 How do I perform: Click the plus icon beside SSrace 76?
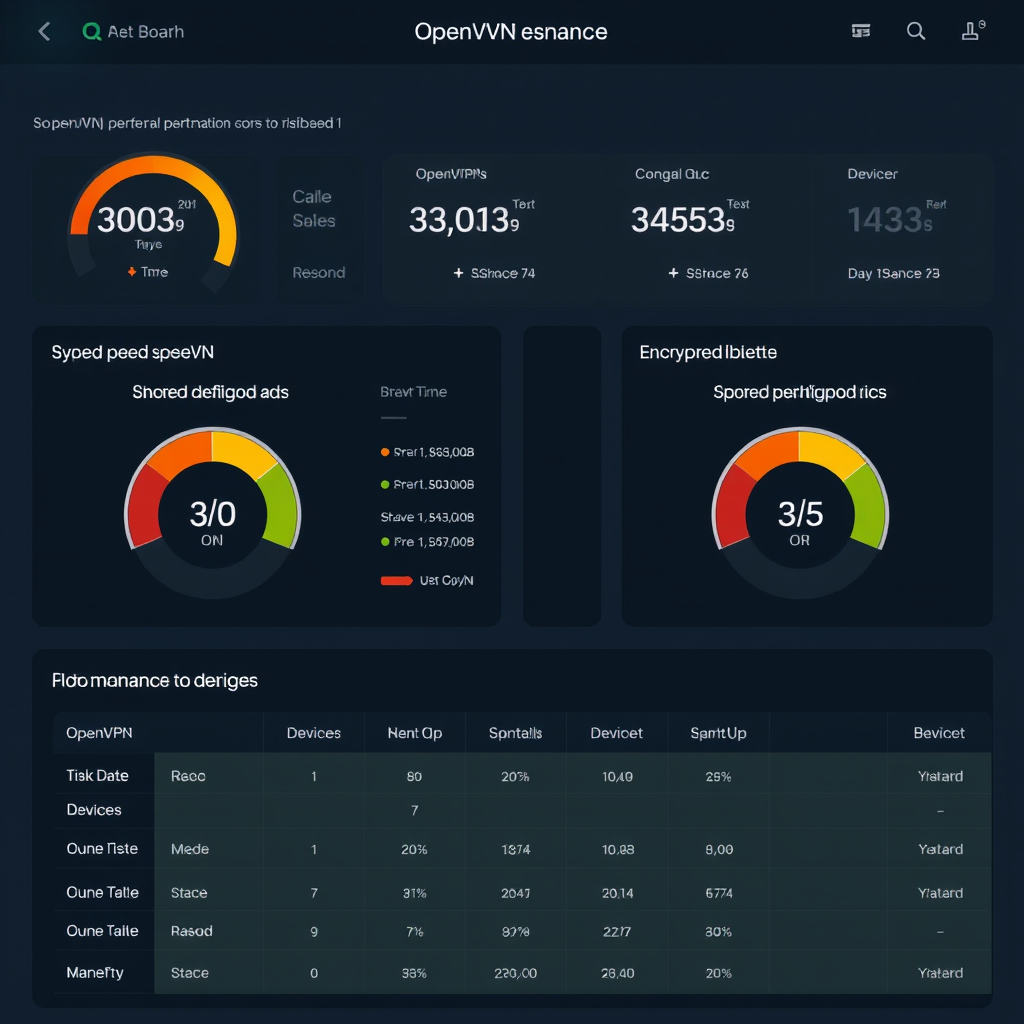tap(673, 273)
